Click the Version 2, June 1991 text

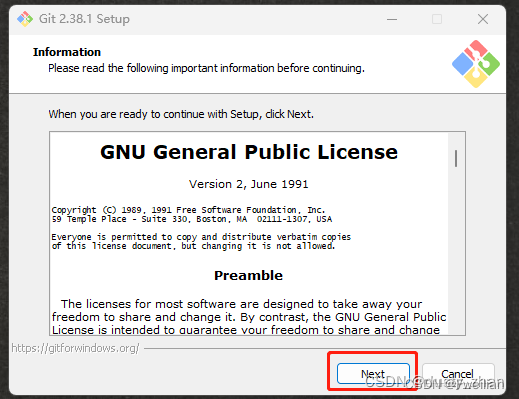[249, 184]
